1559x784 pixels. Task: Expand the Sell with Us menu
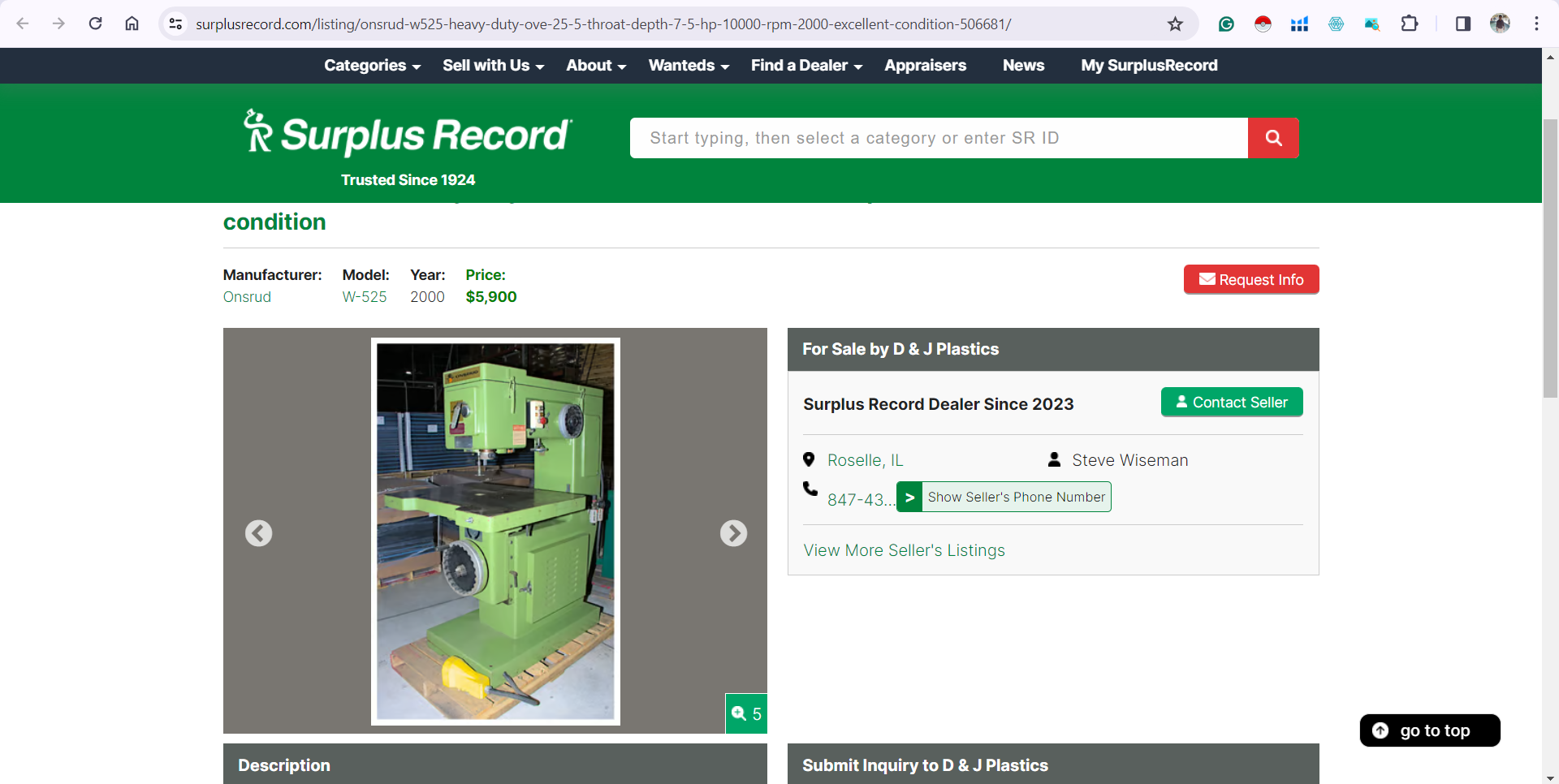click(493, 66)
